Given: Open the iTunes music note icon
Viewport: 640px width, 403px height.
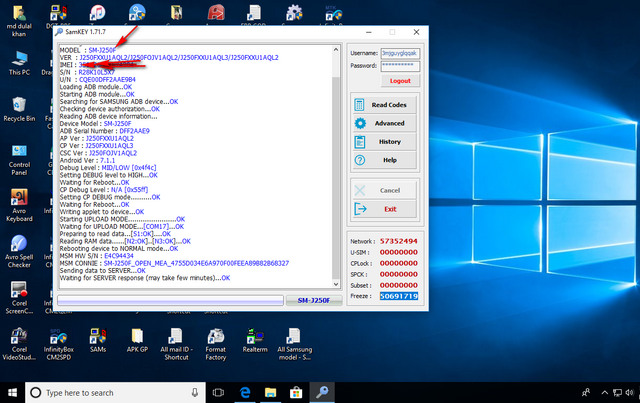Looking at the screenshot, I should tap(98, 13).
